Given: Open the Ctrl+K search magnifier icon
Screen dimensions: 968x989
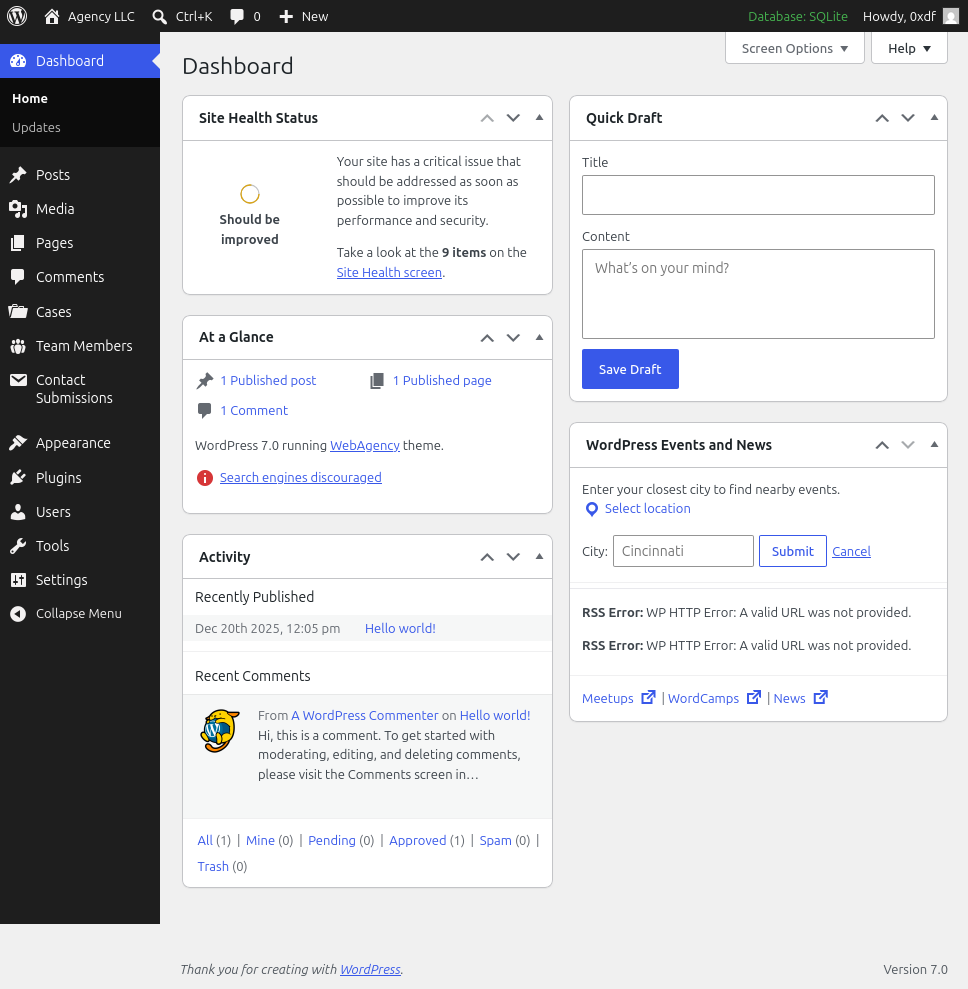Looking at the screenshot, I should pyautogui.click(x=160, y=16).
